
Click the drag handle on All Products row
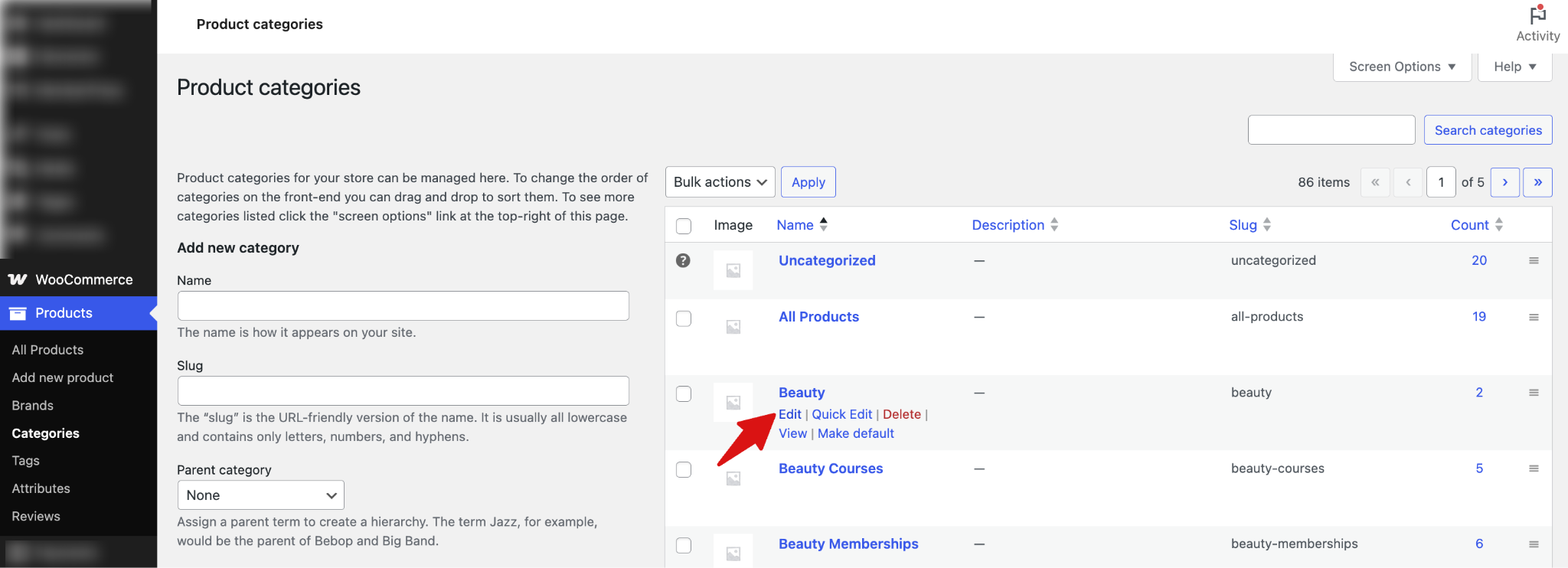pos(1534,317)
